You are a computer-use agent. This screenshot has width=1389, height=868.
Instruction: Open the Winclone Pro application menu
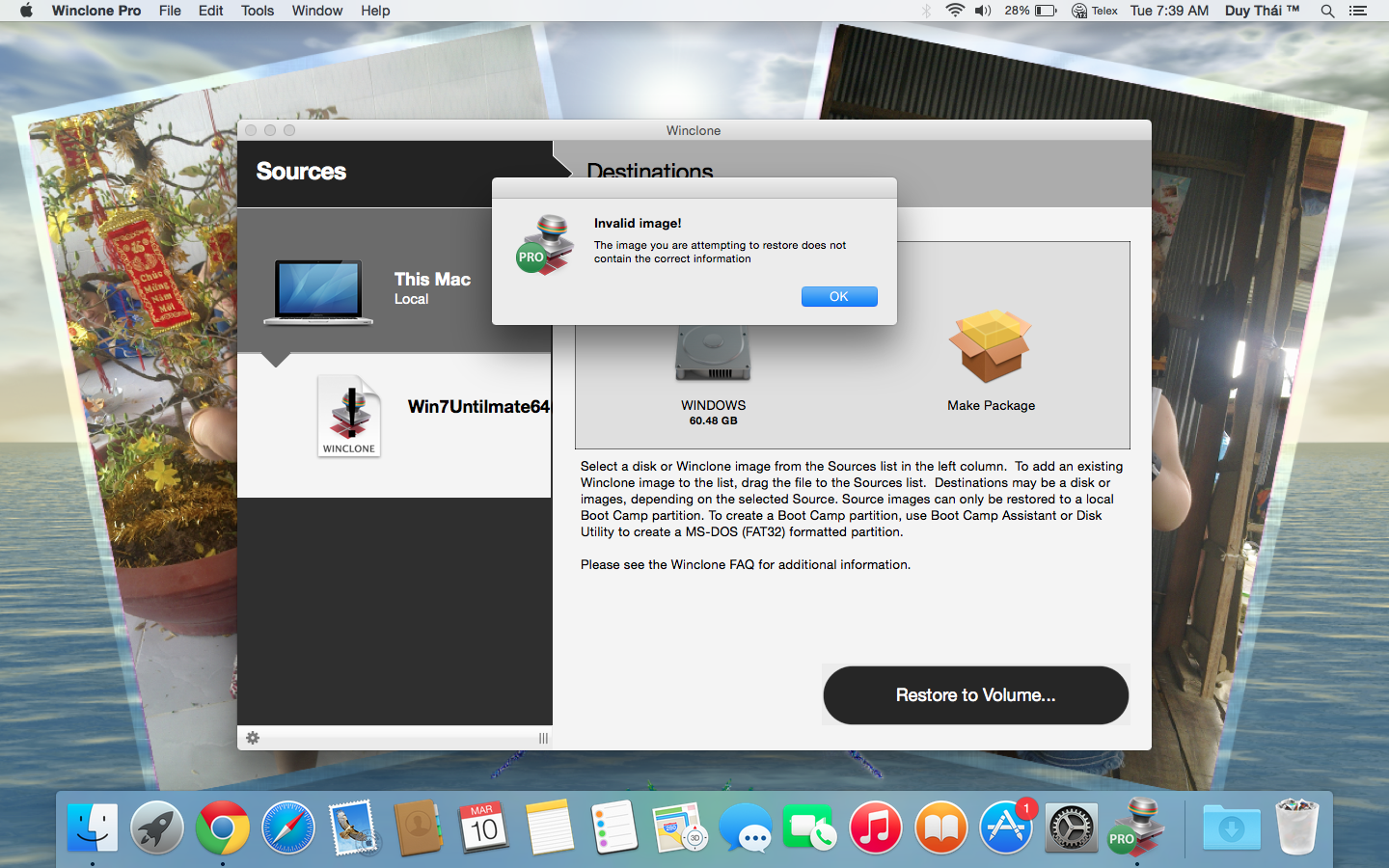[96, 11]
